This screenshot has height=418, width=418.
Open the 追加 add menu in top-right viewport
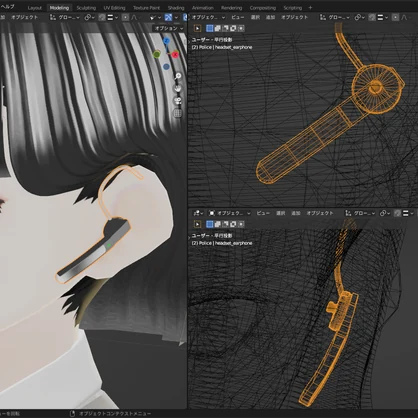(x=270, y=17)
